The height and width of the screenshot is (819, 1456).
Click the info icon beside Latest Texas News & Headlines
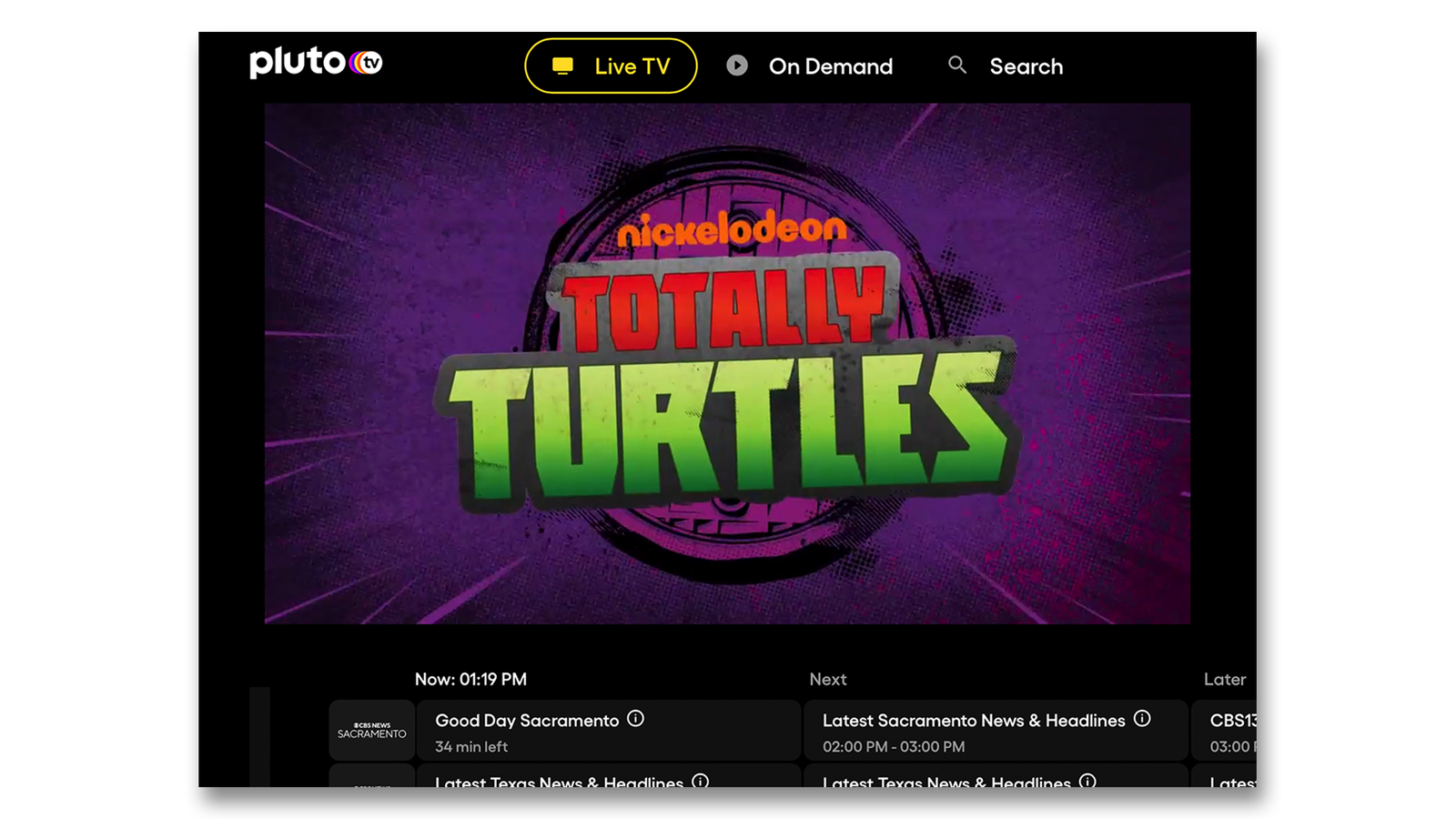[x=701, y=782]
